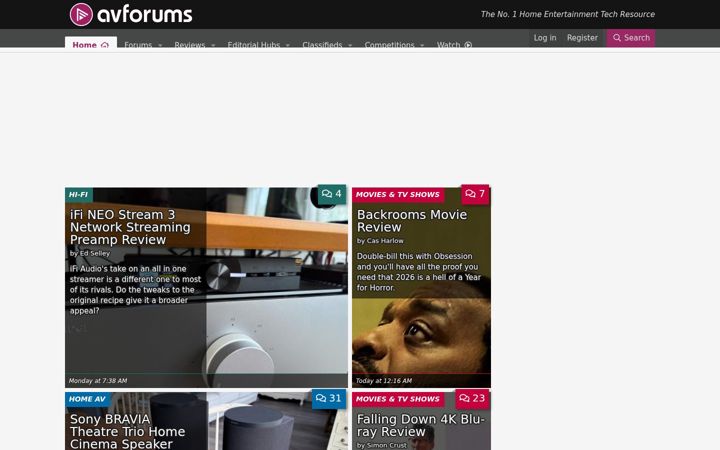Viewport: 720px width, 450px height.
Task: Open the Watch menu link
Action: click(x=454, y=45)
